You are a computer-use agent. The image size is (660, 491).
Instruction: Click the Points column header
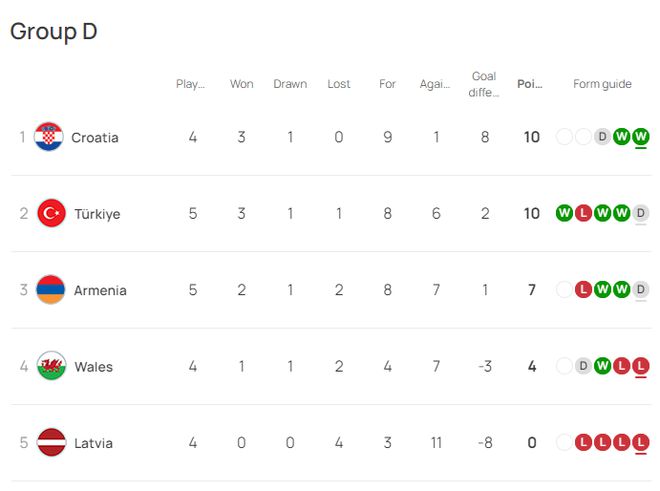530,84
